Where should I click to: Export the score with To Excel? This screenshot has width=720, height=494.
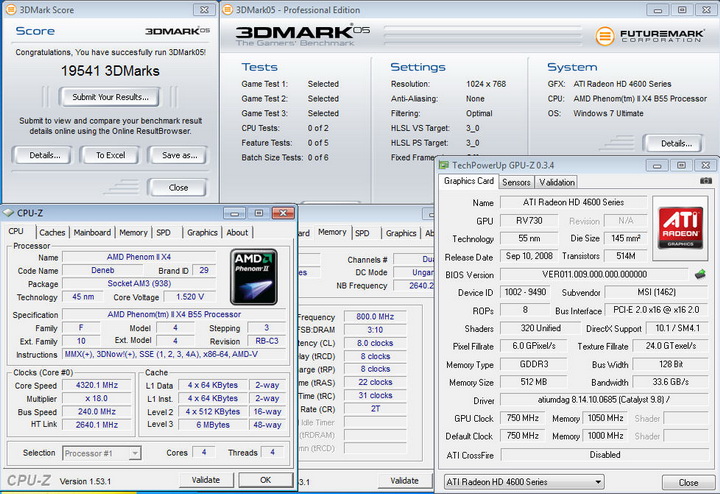point(109,155)
